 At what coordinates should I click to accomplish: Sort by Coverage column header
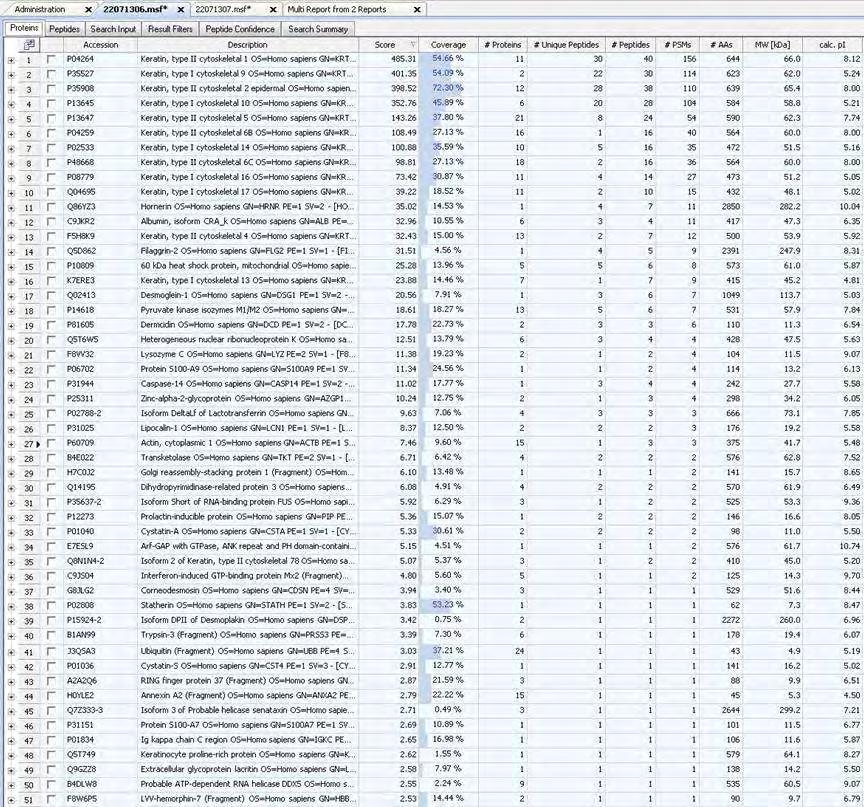pos(448,45)
